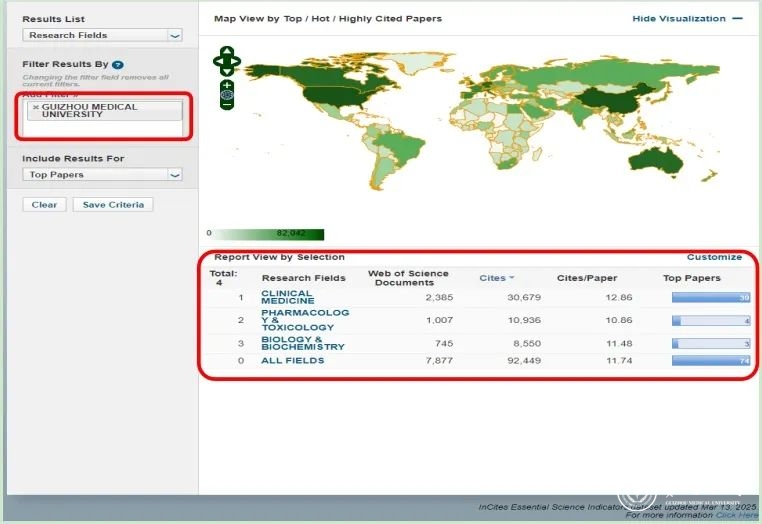Open Clinical Medicine research field link
The height and width of the screenshot is (524, 762).
(287, 297)
